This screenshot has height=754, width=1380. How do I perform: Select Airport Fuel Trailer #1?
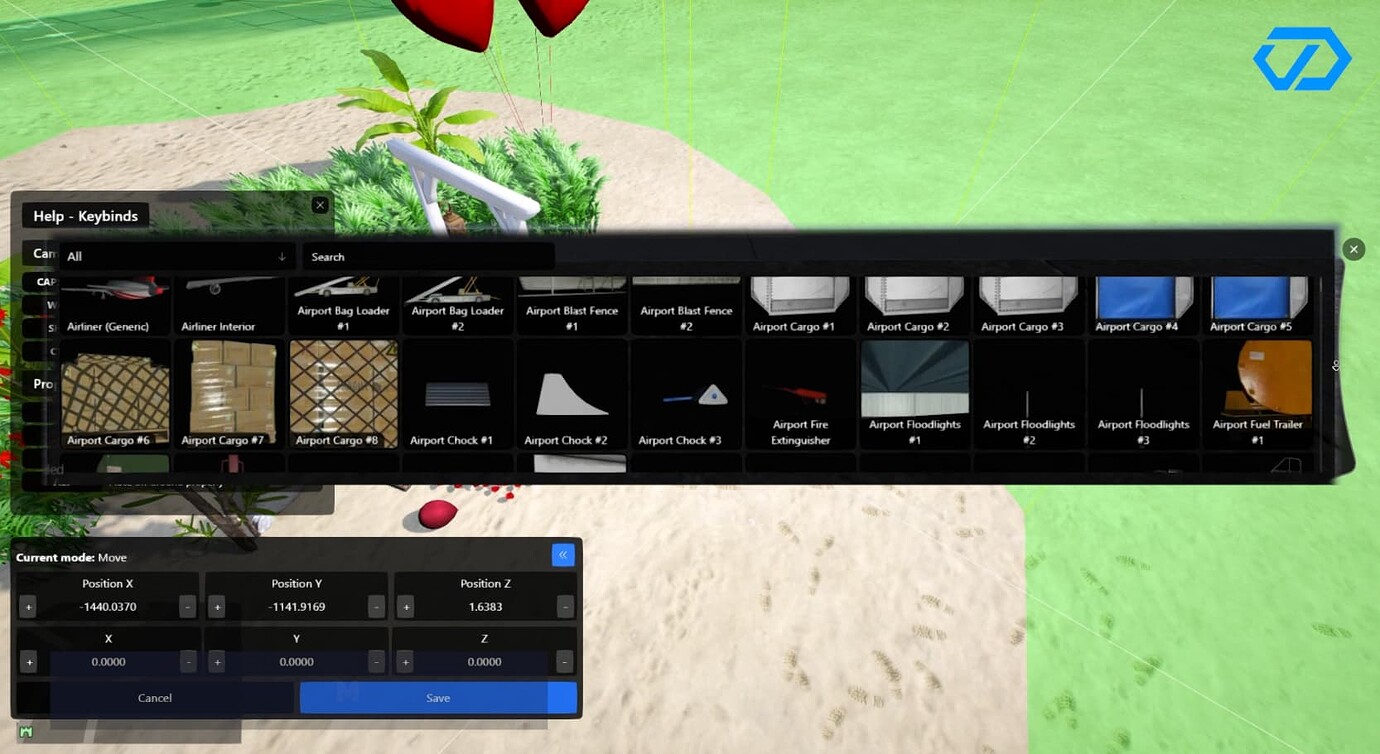click(1258, 392)
